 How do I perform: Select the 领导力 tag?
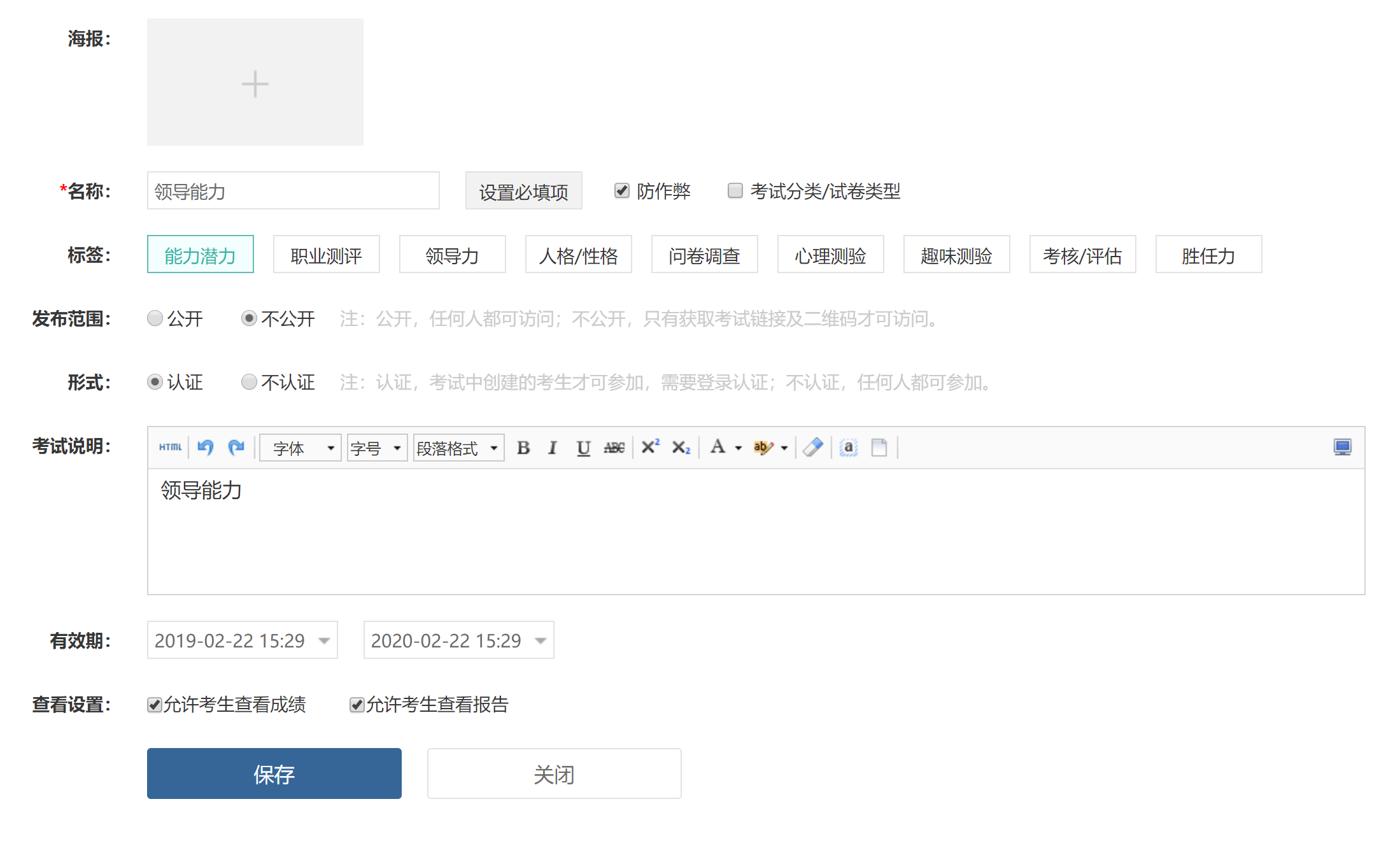point(452,255)
